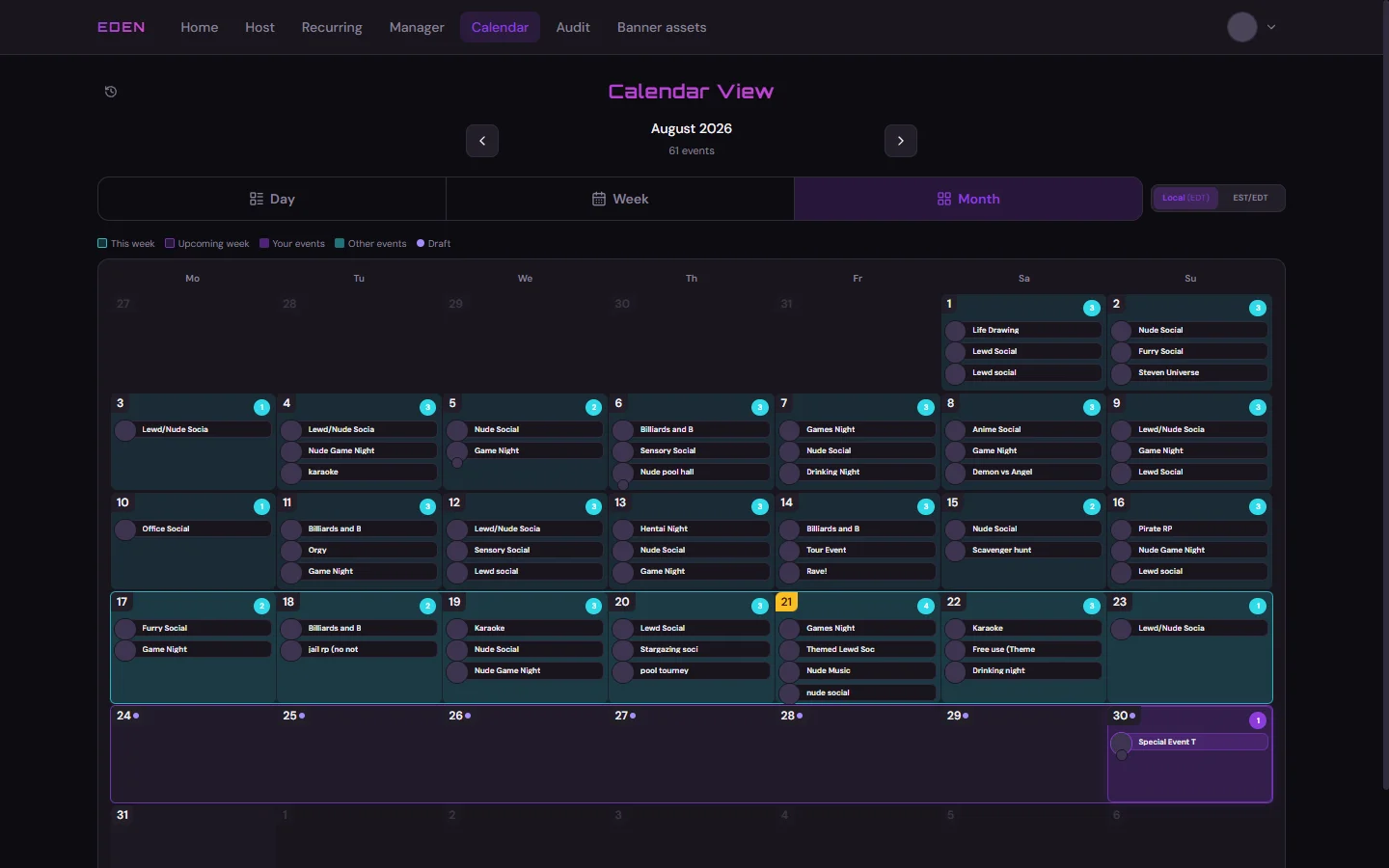Click the August 2026 month heading
This screenshot has width=1389, height=868.
(x=692, y=128)
